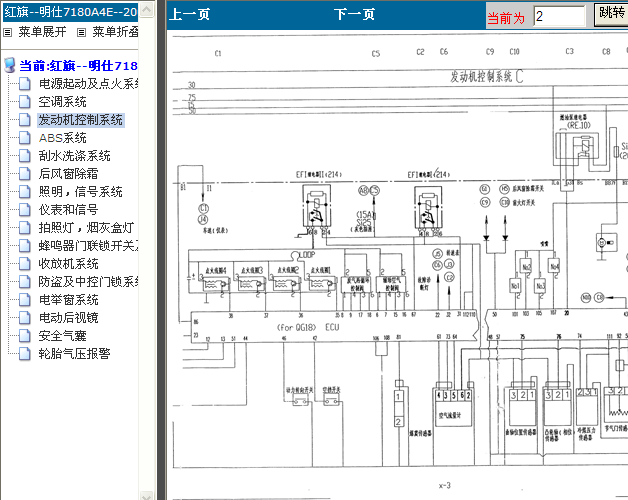Click the computer icon at tree root
628x500 pixels.
coord(10,65)
